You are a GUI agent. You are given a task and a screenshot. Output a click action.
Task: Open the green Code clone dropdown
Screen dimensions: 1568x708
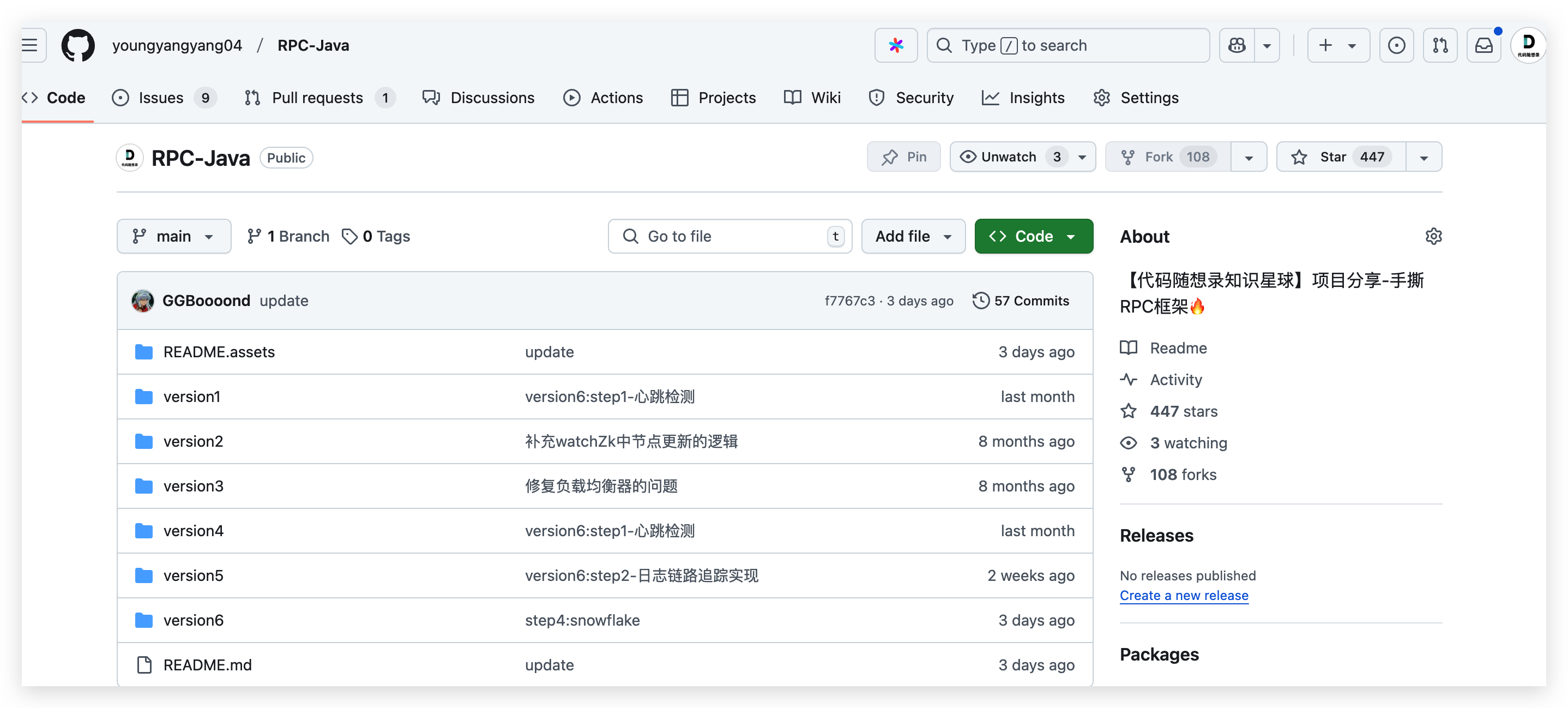1034,236
